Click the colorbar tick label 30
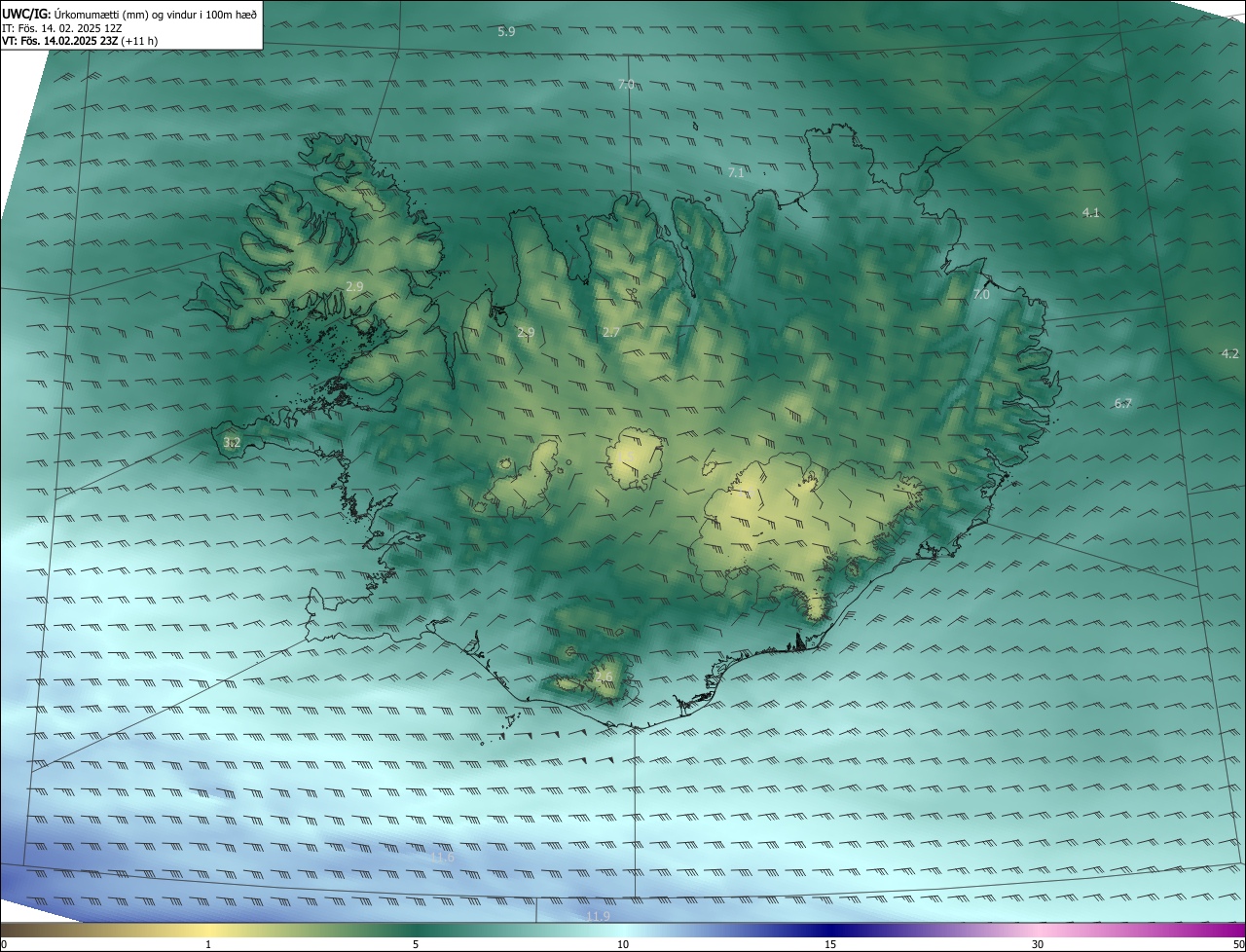Image resolution: width=1246 pixels, height=952 pixels. pos(1038,944)
